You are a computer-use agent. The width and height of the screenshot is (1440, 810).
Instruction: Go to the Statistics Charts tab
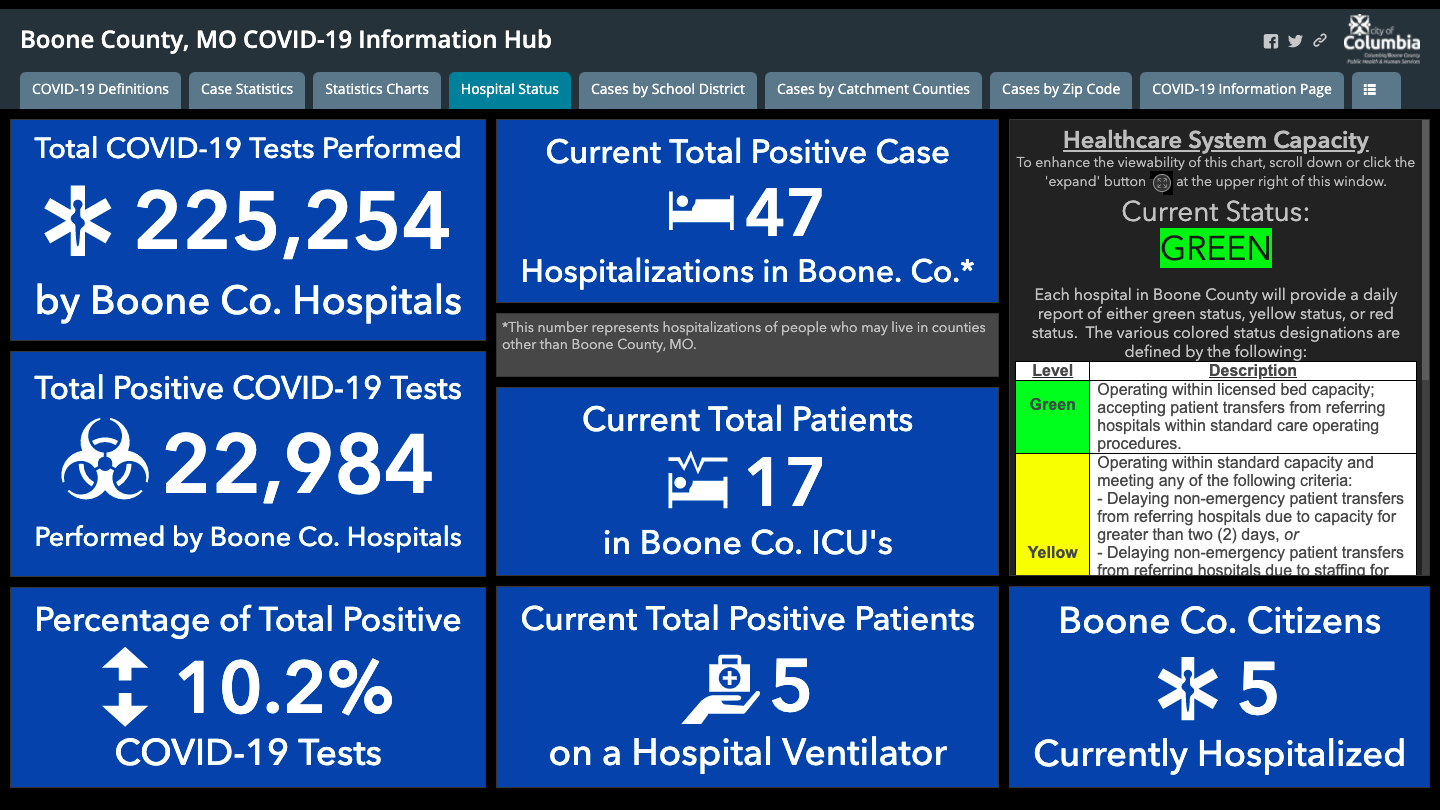(377, 90)
